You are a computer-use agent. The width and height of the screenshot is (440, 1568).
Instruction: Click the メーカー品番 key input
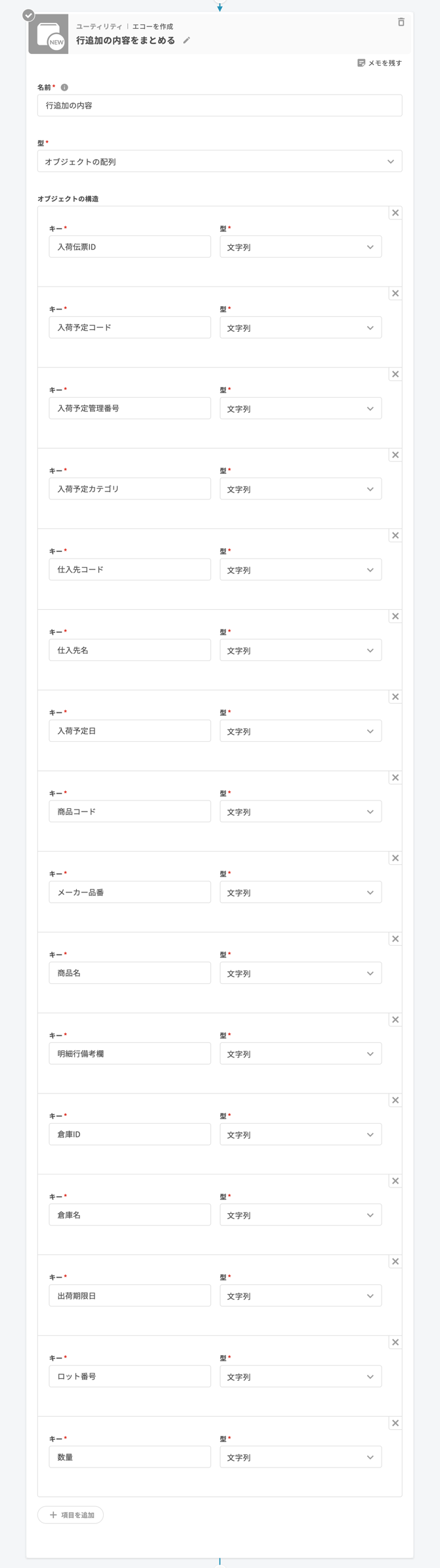pos(129,892)
